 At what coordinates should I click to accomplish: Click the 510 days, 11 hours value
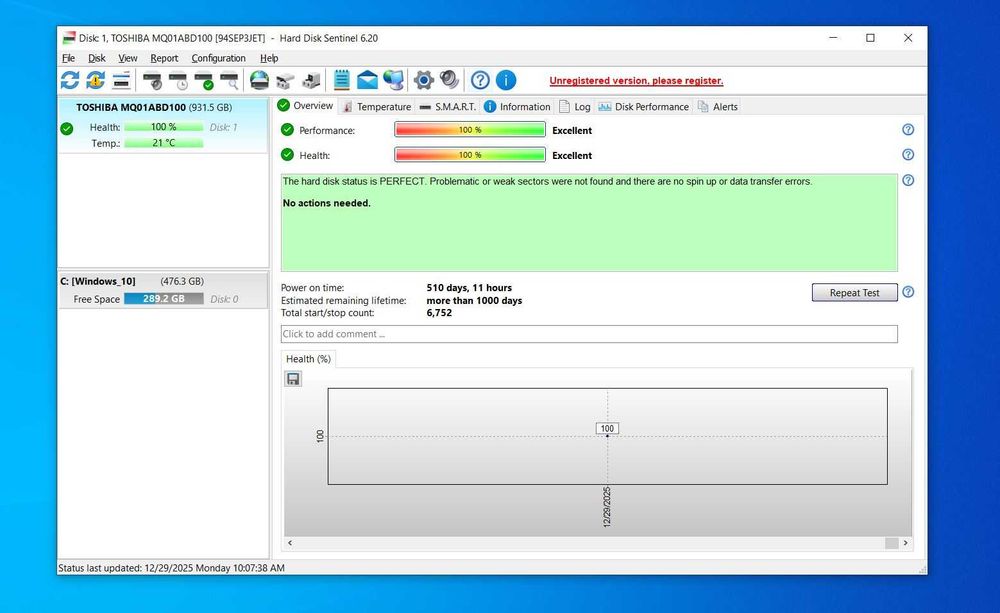469,288
